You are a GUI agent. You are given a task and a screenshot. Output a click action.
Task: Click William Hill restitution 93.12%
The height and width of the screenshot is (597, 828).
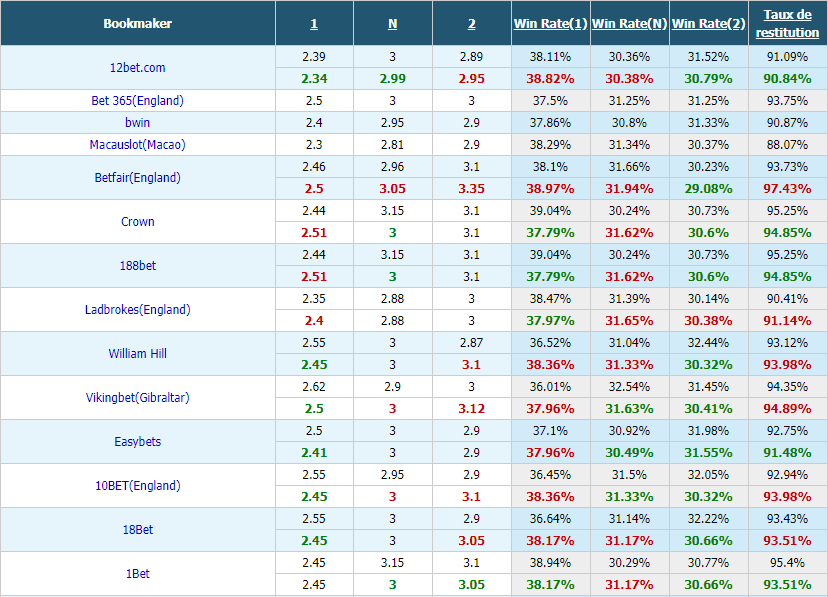point(787,343)
